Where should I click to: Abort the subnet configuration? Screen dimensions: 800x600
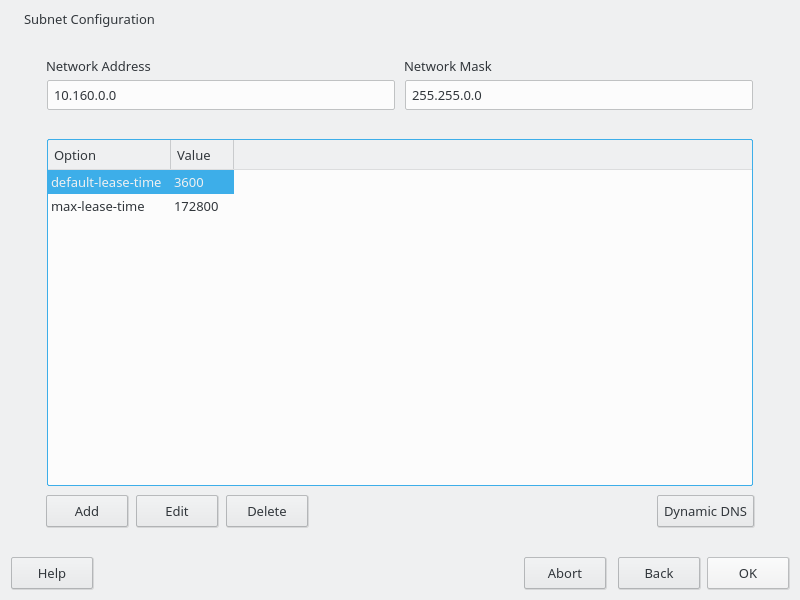(x=565, y=573)
